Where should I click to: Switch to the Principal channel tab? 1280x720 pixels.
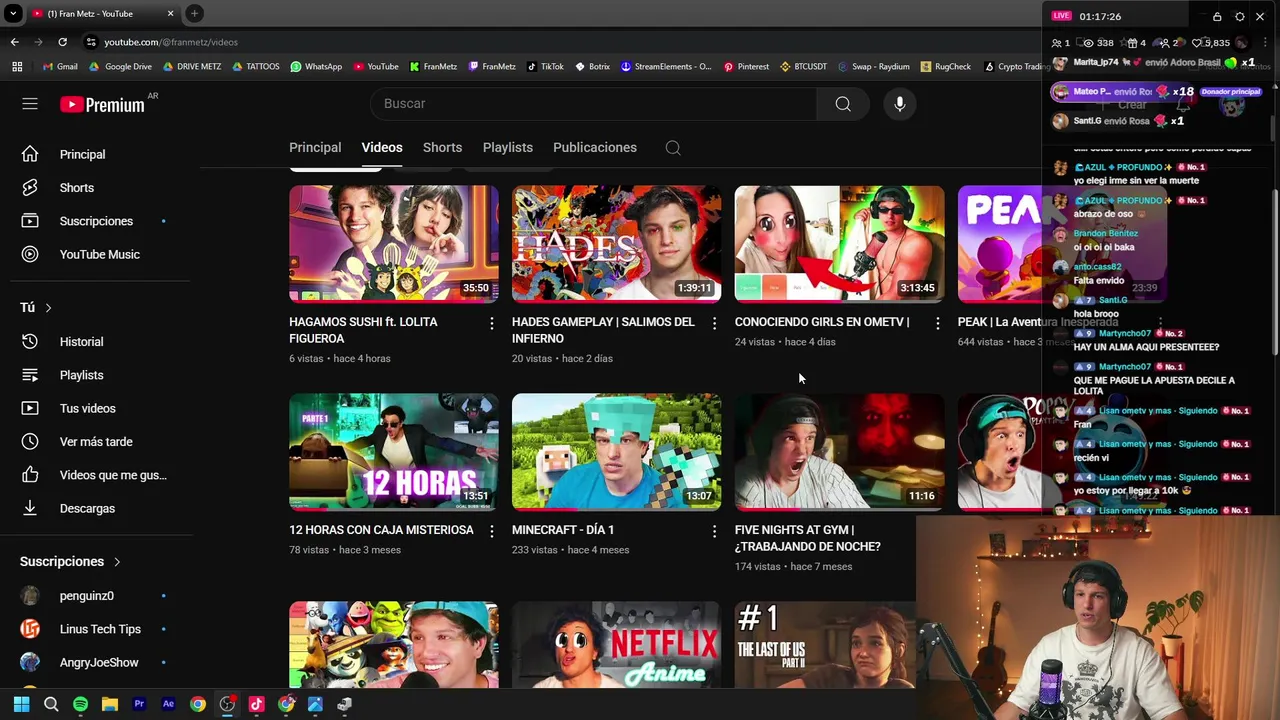point(315,148)
